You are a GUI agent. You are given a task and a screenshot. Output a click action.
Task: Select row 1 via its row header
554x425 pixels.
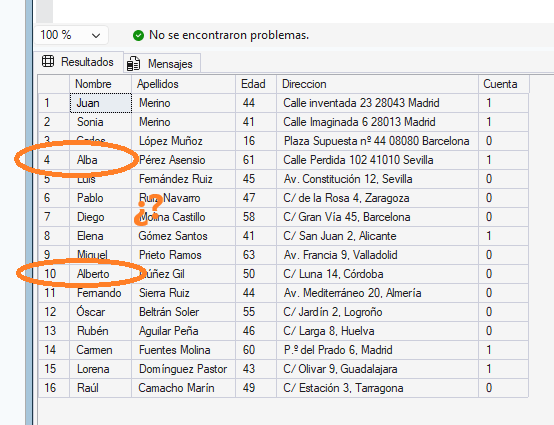54,103
